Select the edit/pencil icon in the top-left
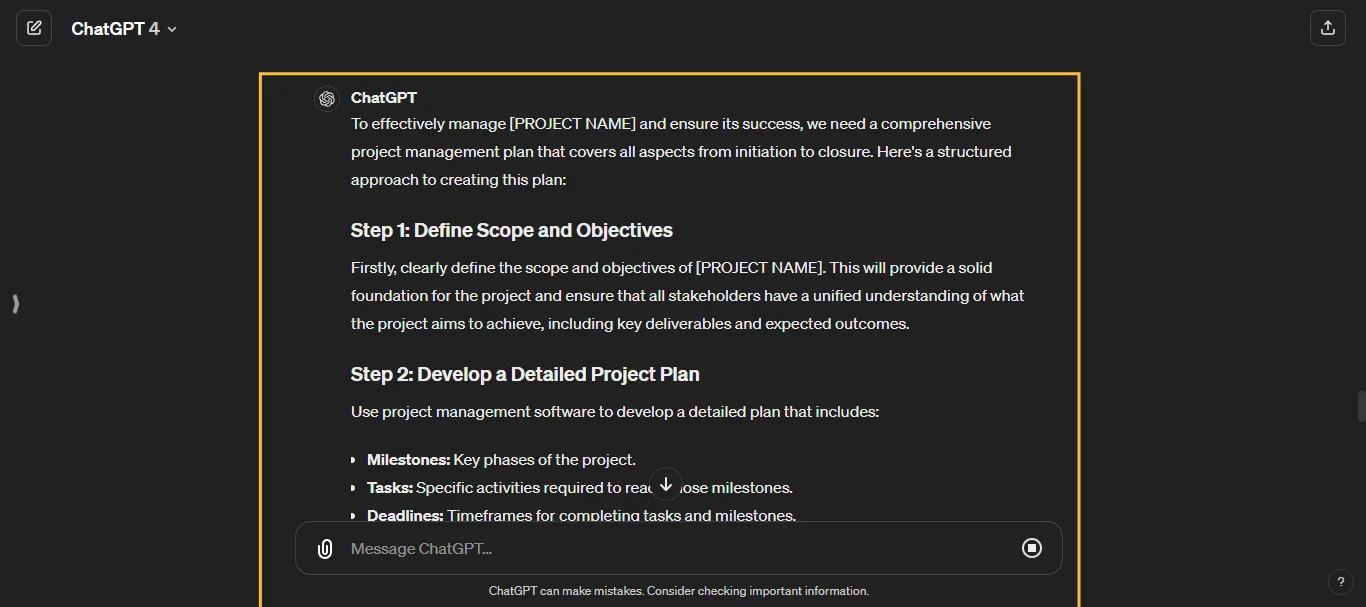This screenshot has width=1366, height=607. tap(33, 27)
